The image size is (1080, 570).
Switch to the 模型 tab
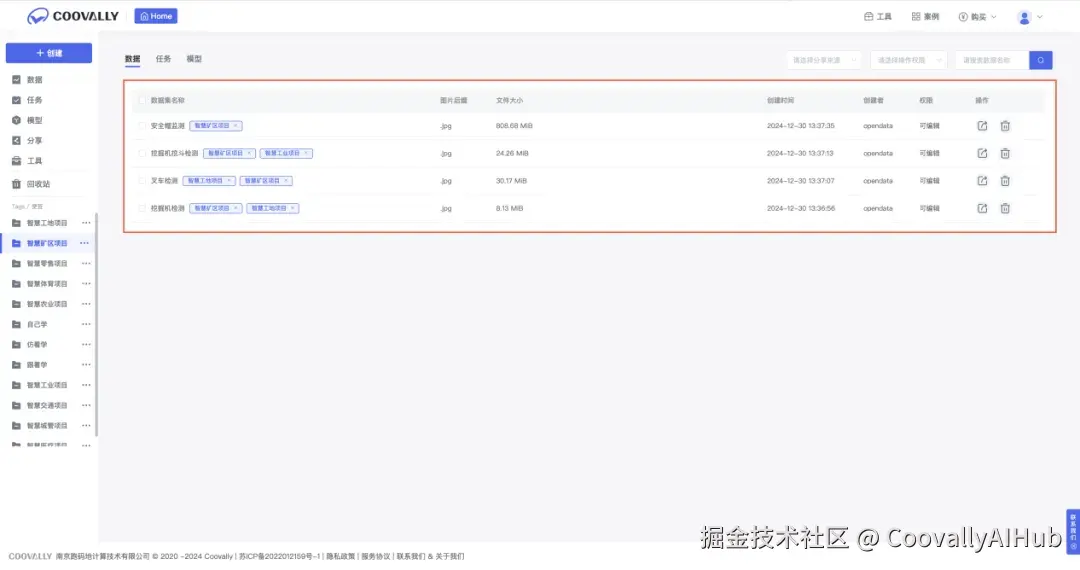pyautogui.click(x=194, y=59)
